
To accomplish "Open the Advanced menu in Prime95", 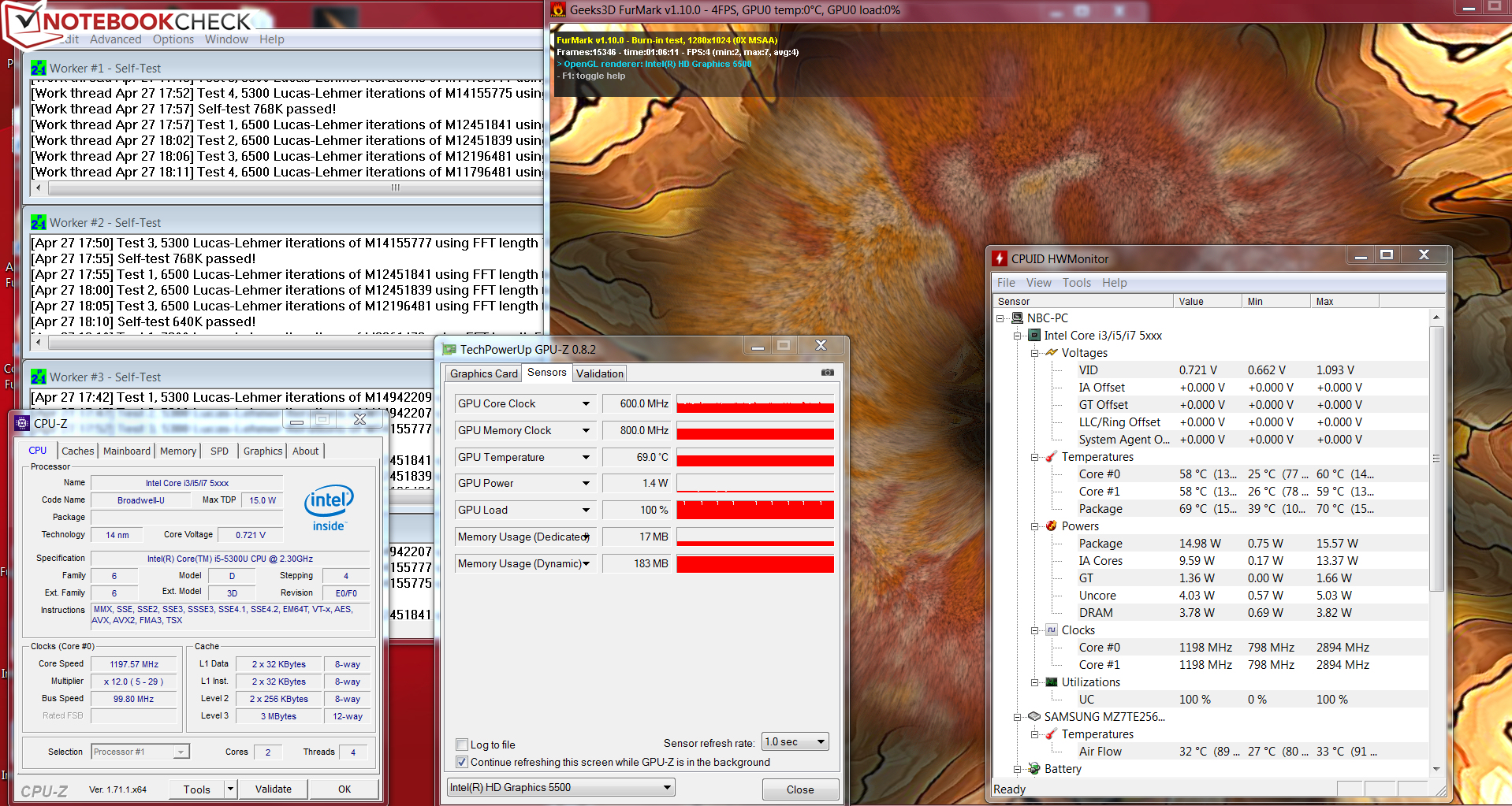I will (x=115, y=39).
